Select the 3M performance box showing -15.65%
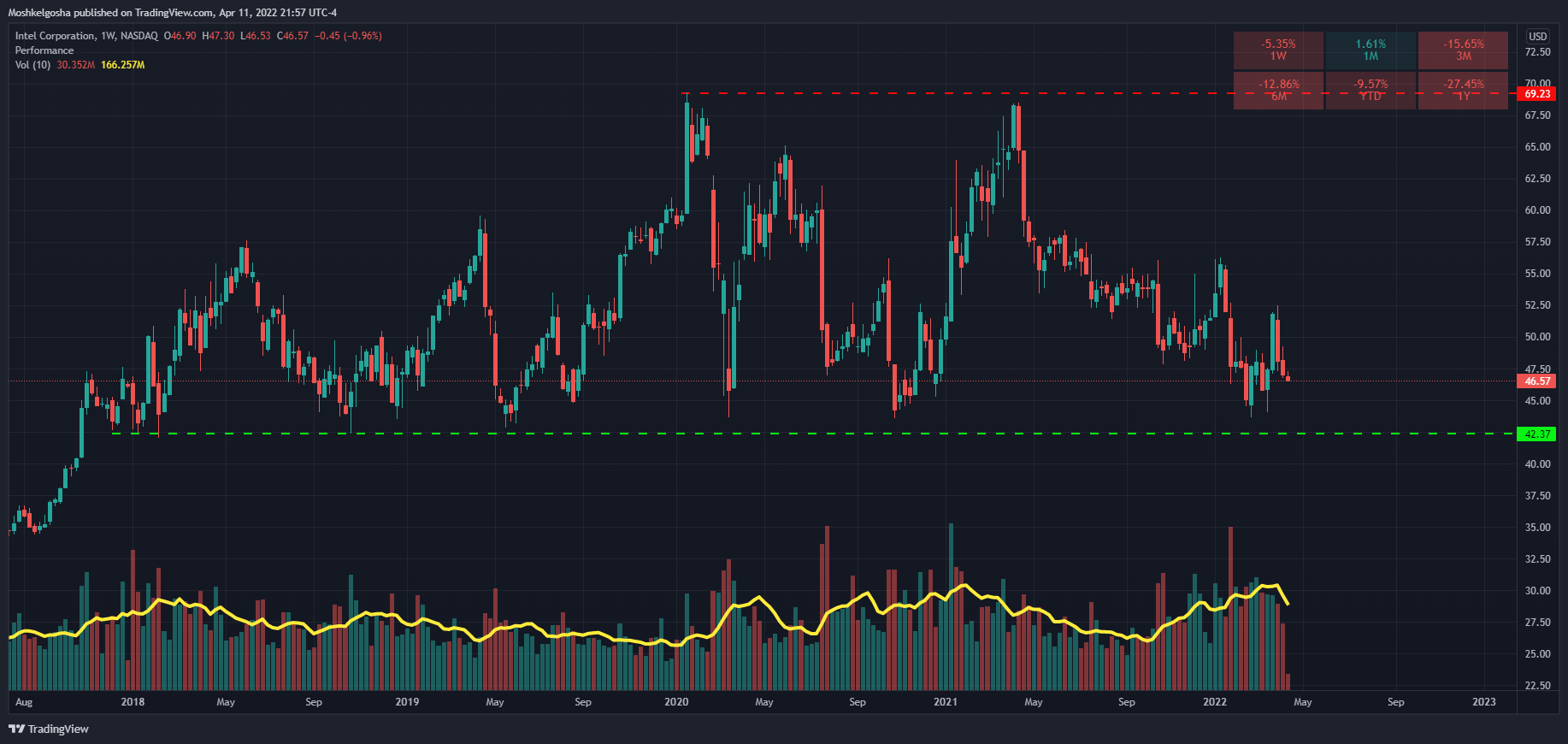Viewport: 1568px width, 744px height. pos(1464,50)
